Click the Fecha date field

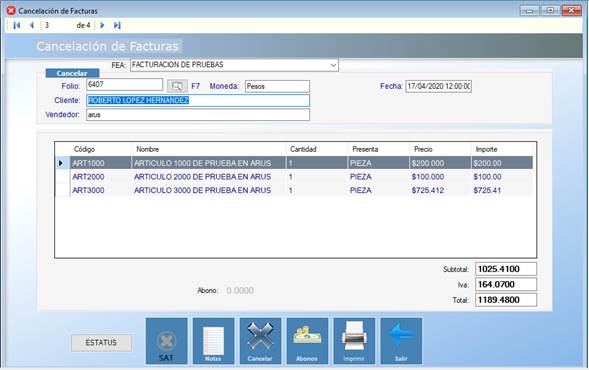pos(438,86)
